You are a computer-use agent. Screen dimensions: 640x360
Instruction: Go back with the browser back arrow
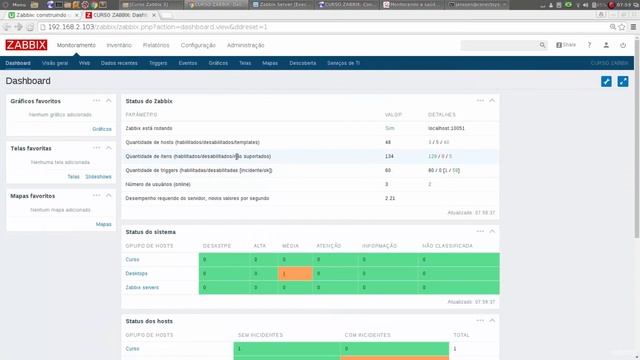(7, 27)
